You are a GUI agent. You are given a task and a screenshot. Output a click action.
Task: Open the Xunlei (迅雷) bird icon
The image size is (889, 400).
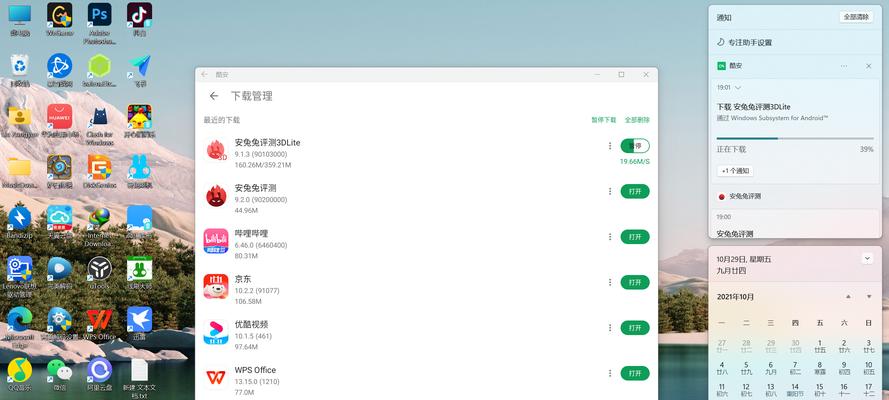(139, 320)
